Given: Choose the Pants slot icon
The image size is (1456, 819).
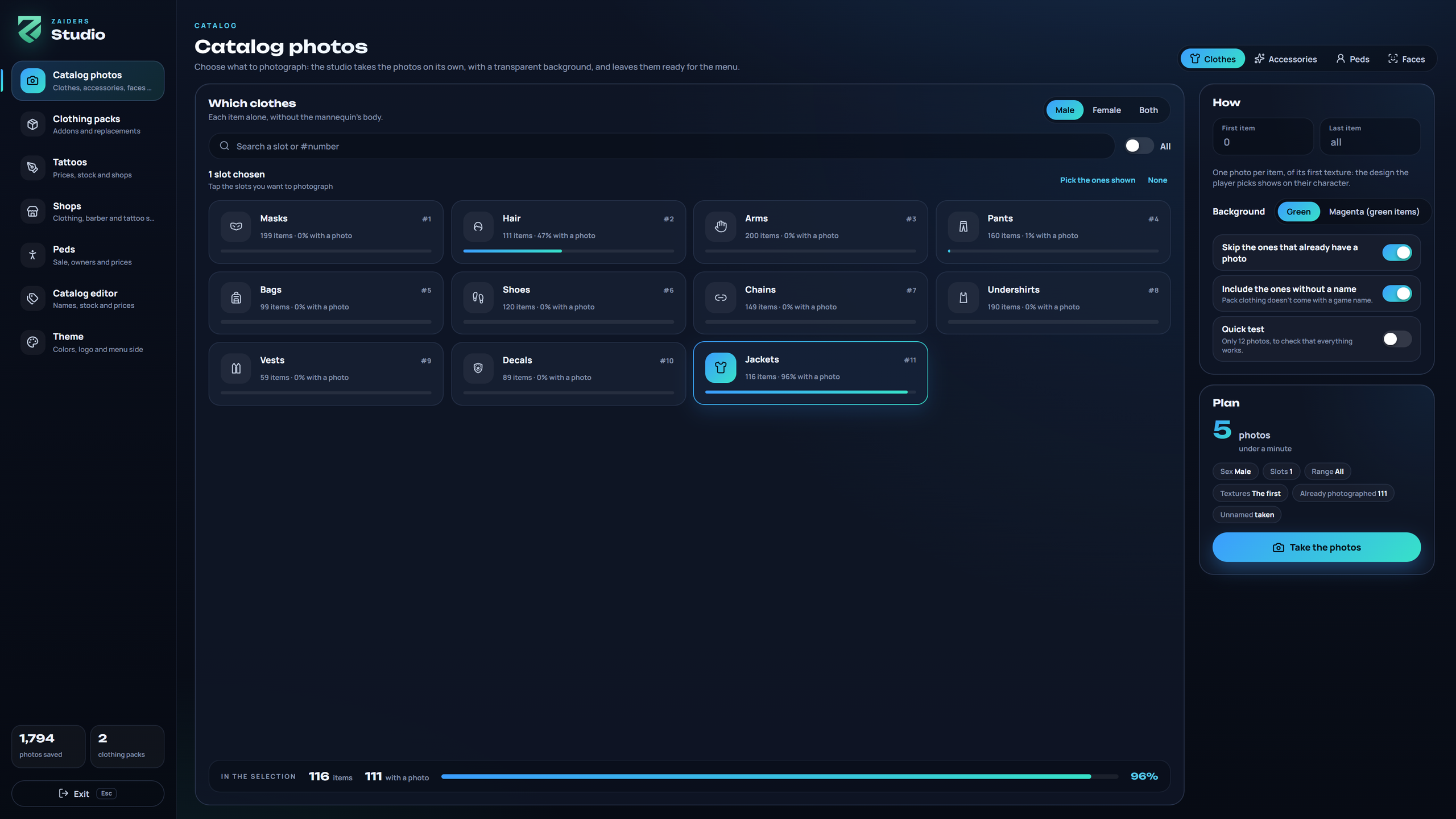Looking at the screenshot, I should tap(963, 226).
